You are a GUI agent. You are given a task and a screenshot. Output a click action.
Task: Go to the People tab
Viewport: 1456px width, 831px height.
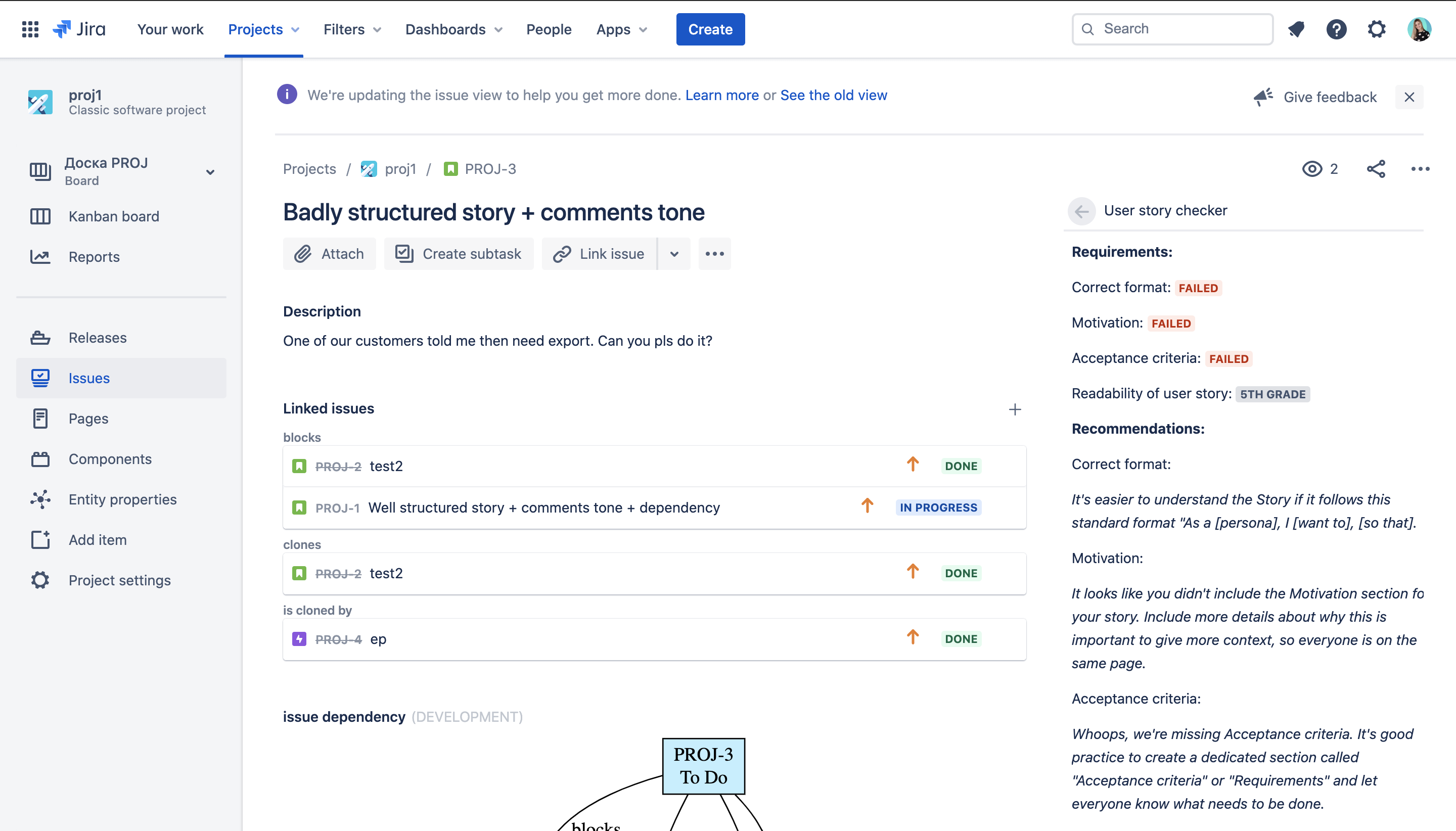click(549, 29)
